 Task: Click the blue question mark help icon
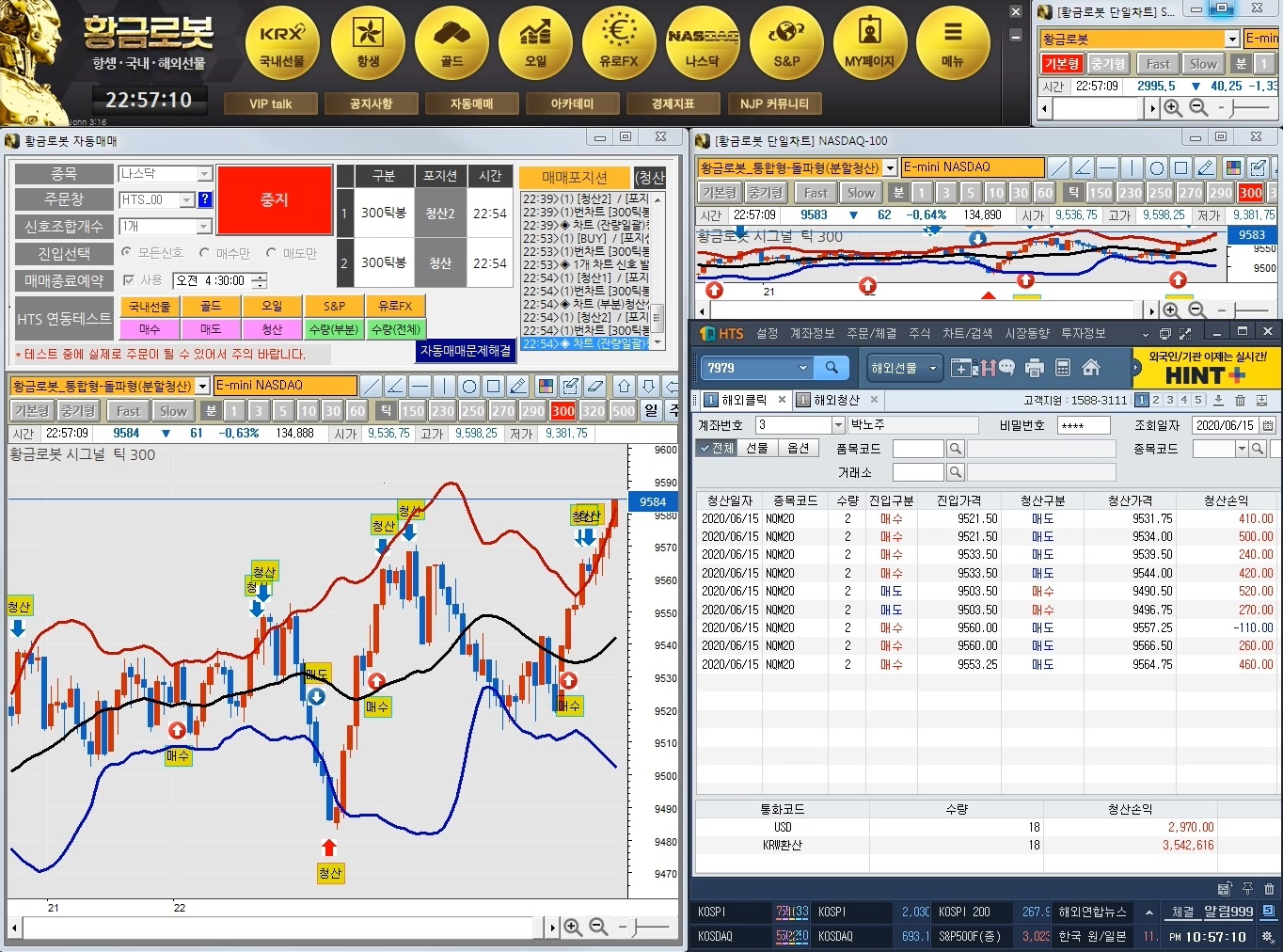pos(205,199)
